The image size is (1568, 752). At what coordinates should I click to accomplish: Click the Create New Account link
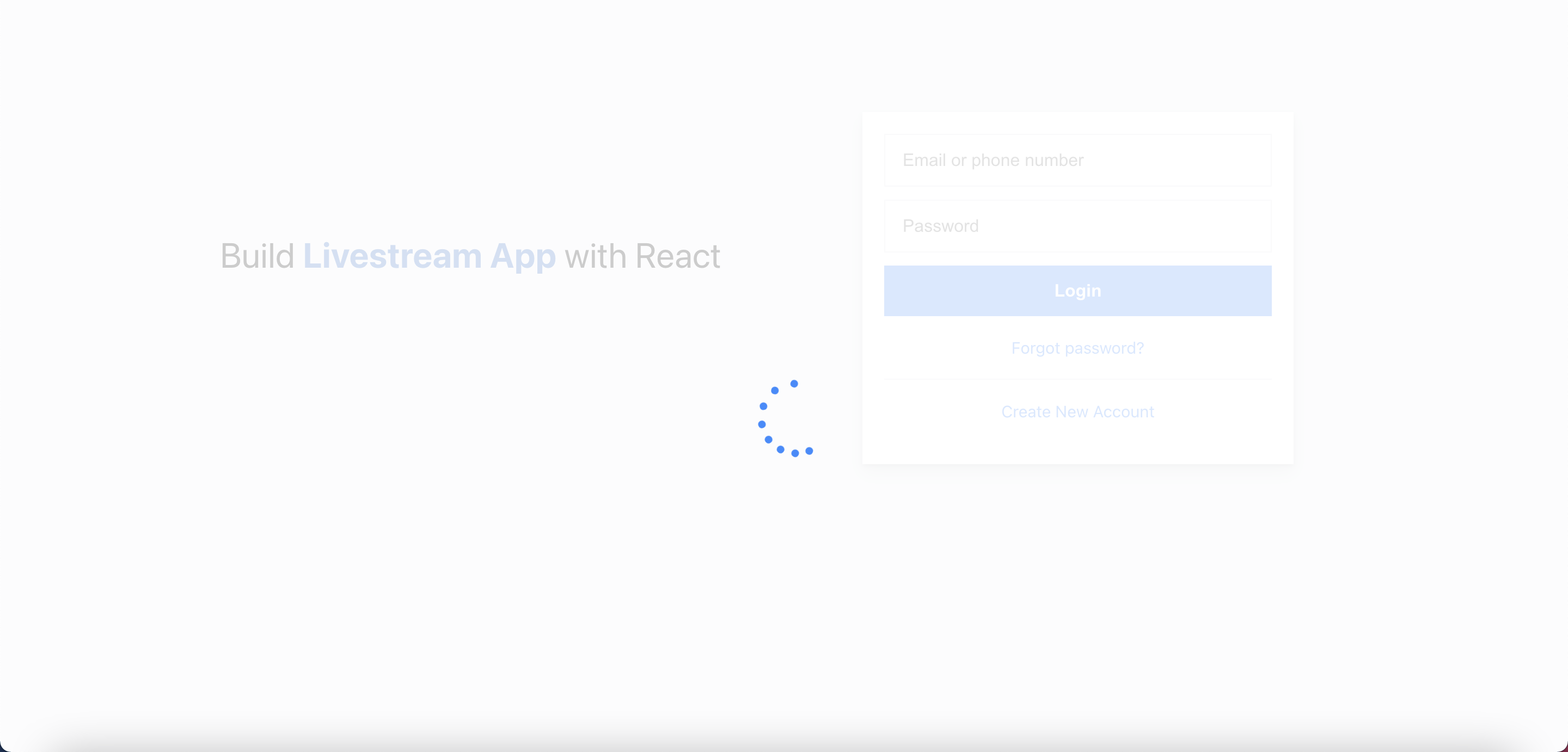click(1078, 411)
